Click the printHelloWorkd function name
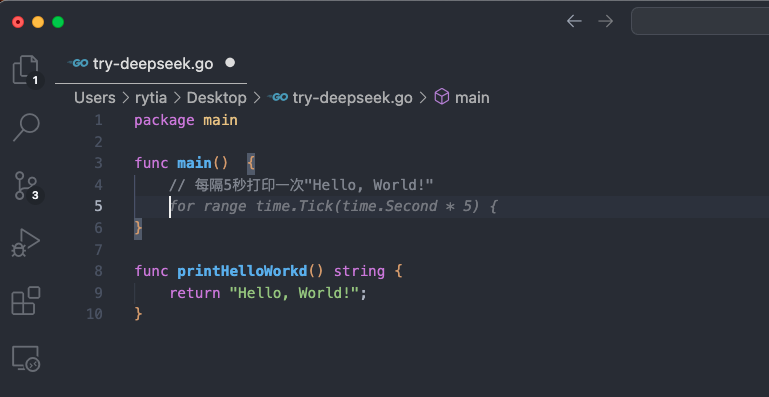Viewport: 769px width, 397px height. [x=242, y=271]
